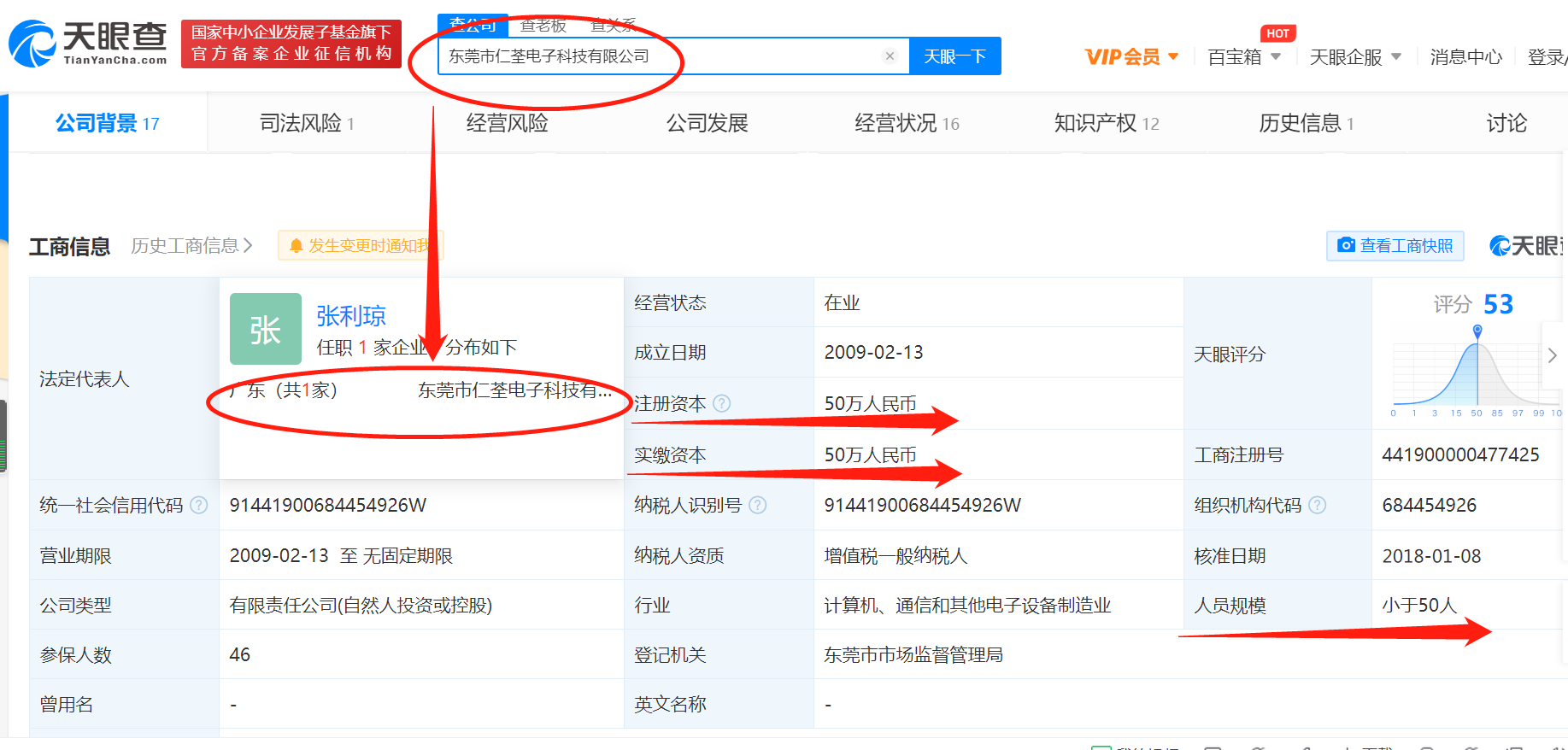Click the bell icon in 发生变更时通知我

pos(296,246)
